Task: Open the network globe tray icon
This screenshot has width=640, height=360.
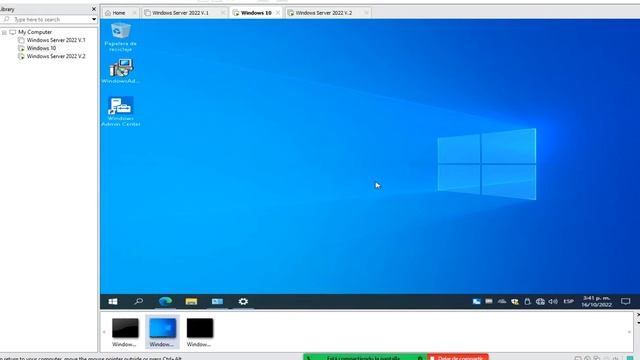Action: pos(540,302)
